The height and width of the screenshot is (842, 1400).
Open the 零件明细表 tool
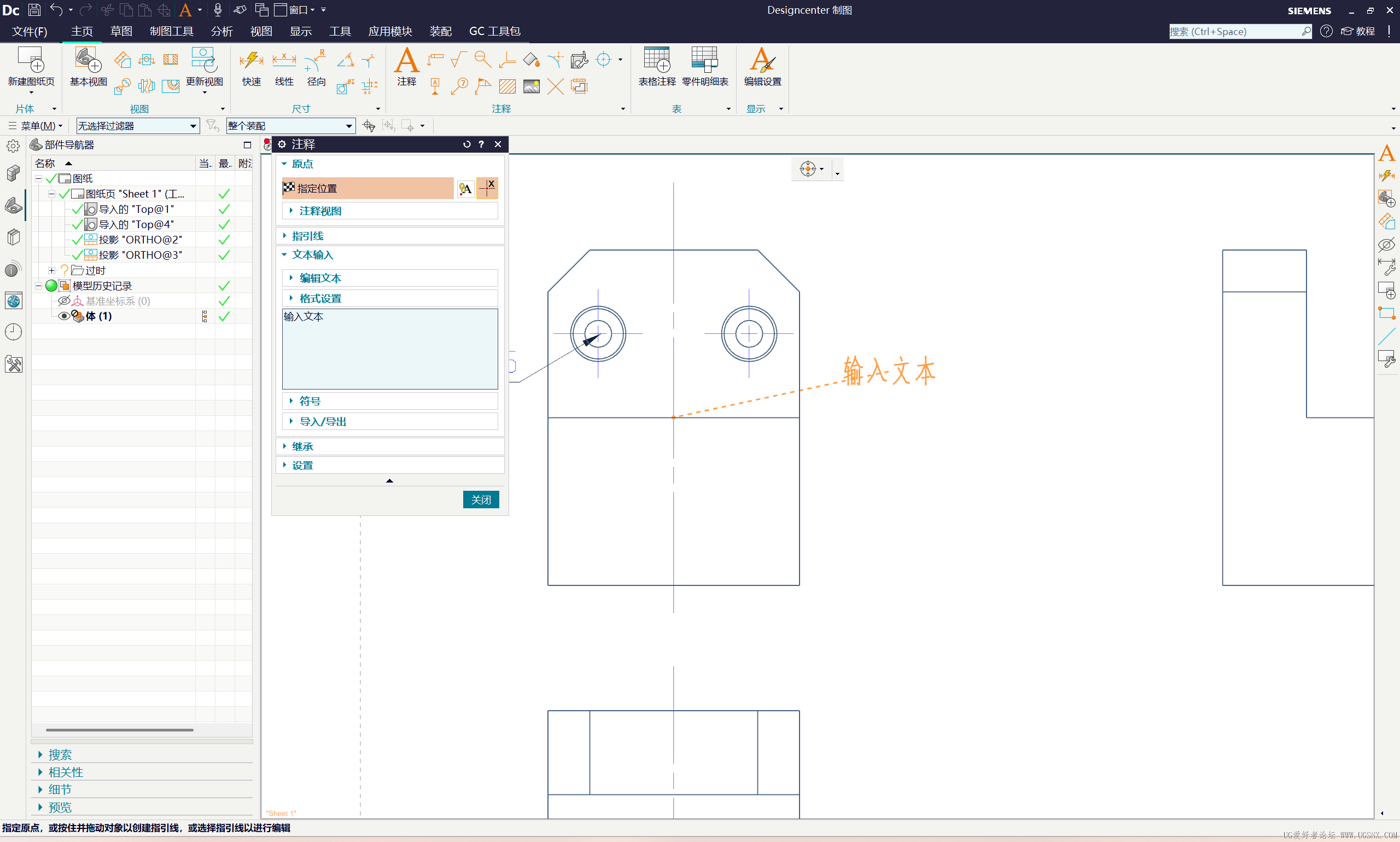[x=705, y=66]
